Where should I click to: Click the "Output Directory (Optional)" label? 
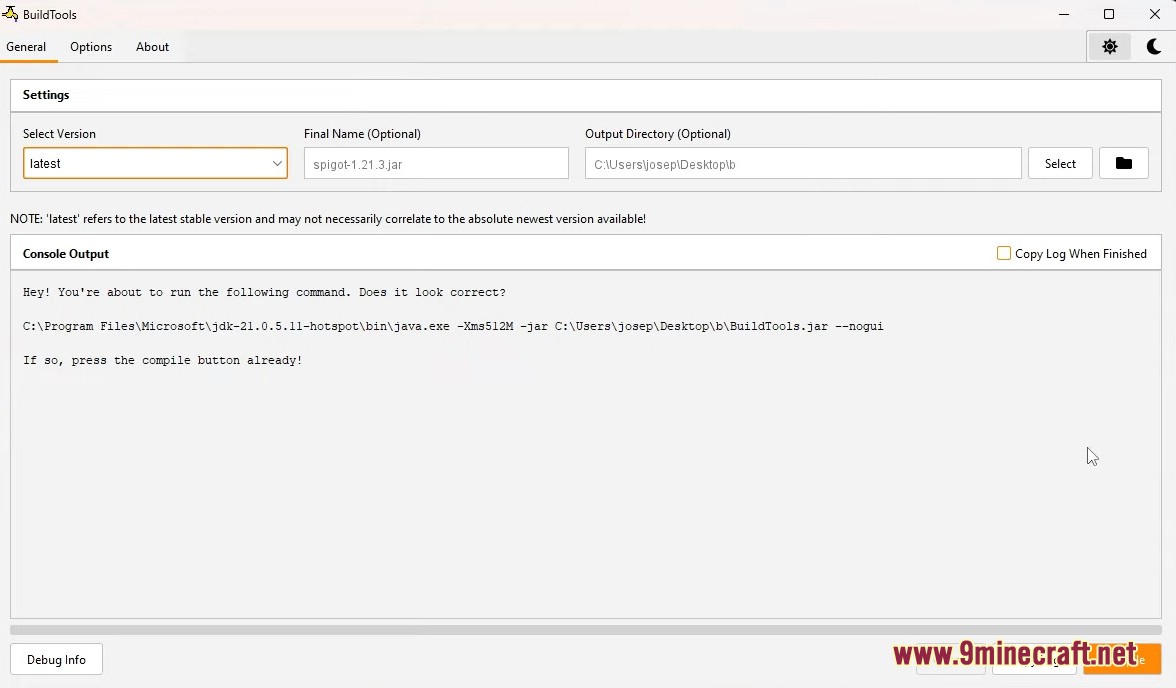pyautogui.click(x=658, y=134)
